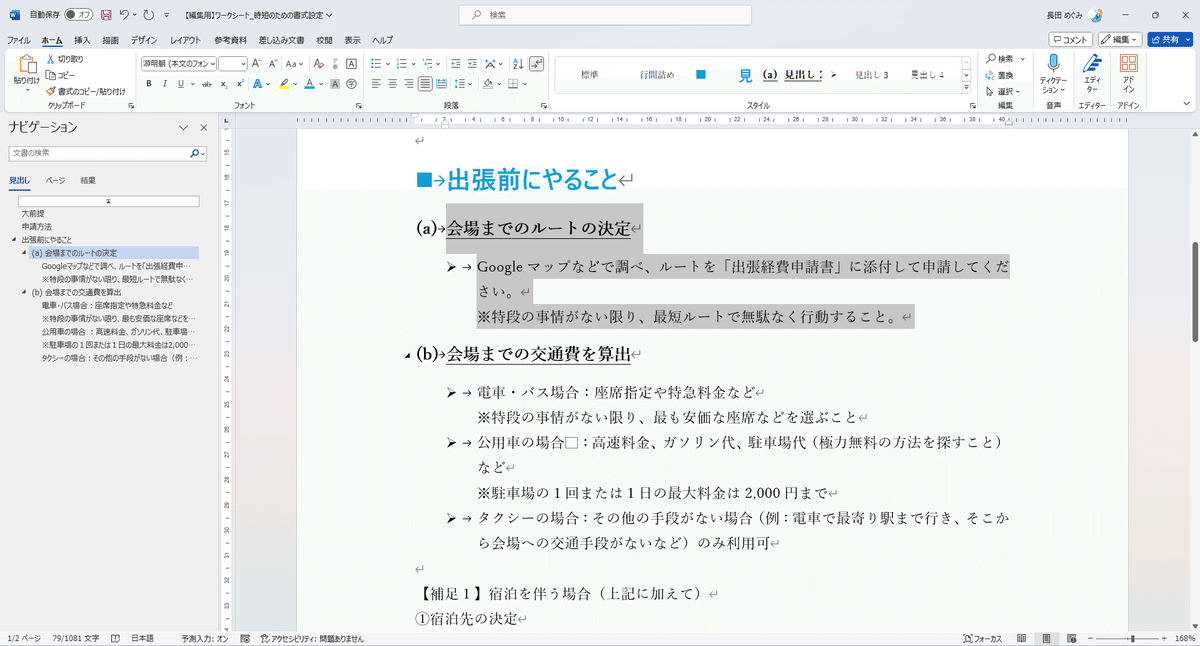The height and width of the screenshot is (646, 1200).
Task: Start Dictation with the microphone icon
Action: coord(1053,64)
